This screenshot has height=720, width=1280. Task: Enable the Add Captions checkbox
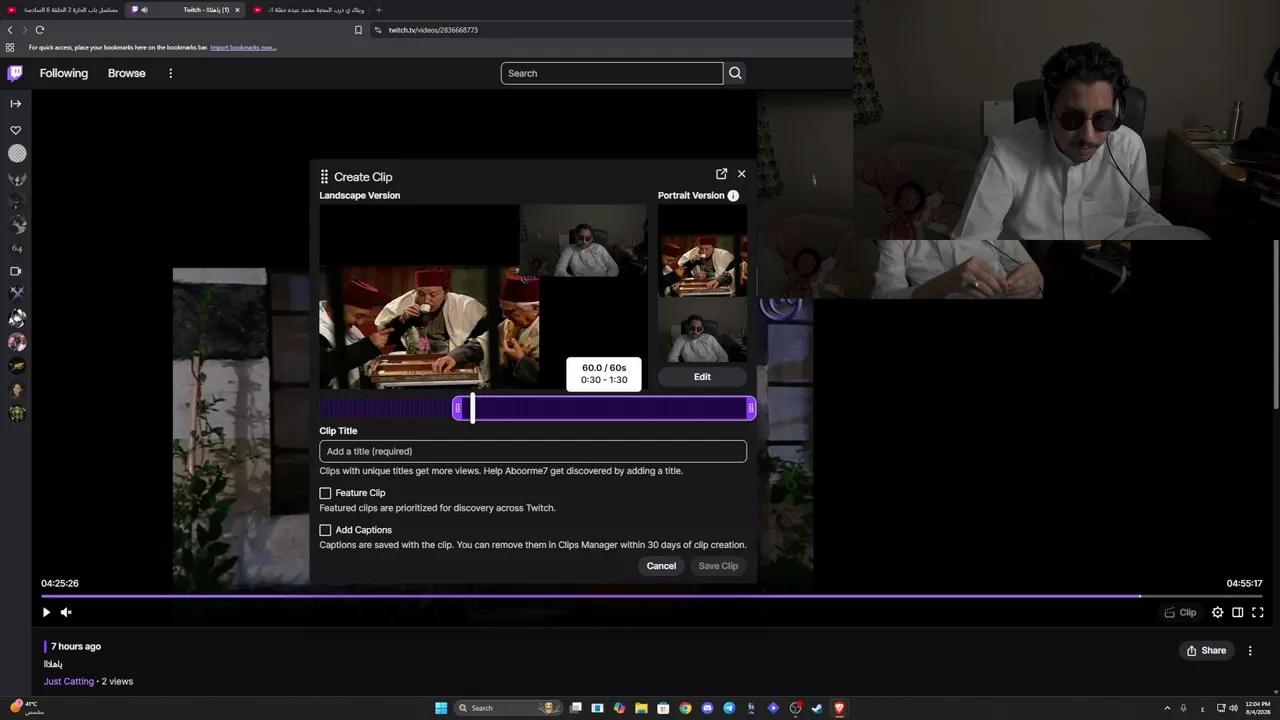[x=325, y=530]
